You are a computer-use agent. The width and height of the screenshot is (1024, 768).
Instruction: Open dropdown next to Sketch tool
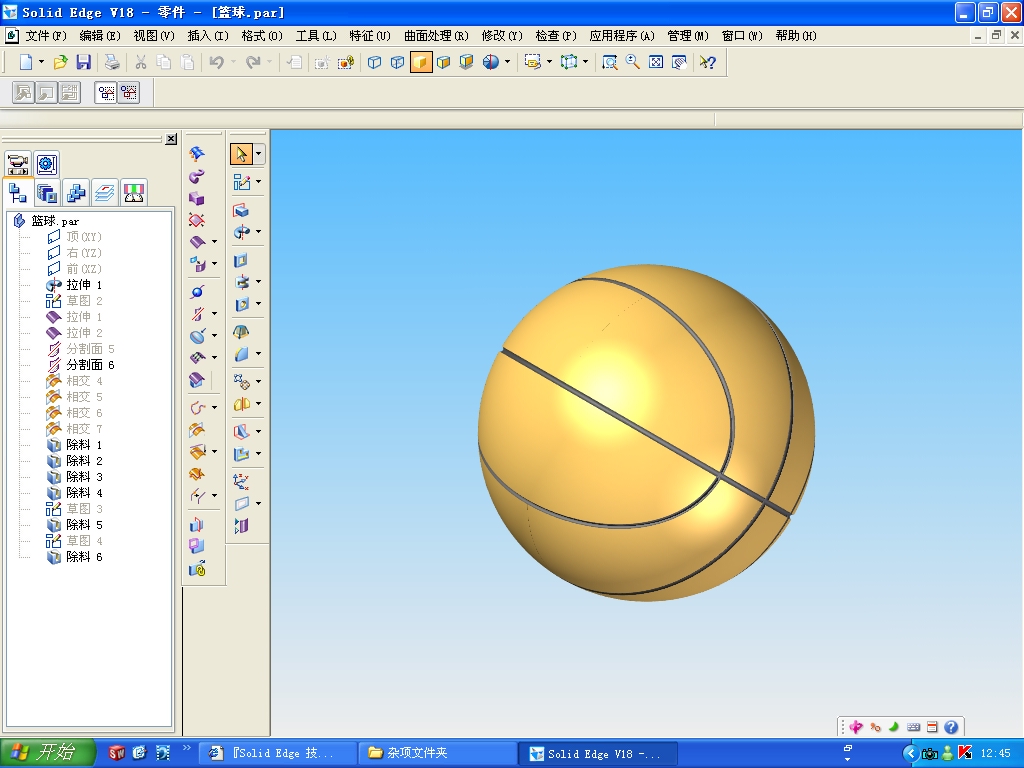(x=259, y=182)
